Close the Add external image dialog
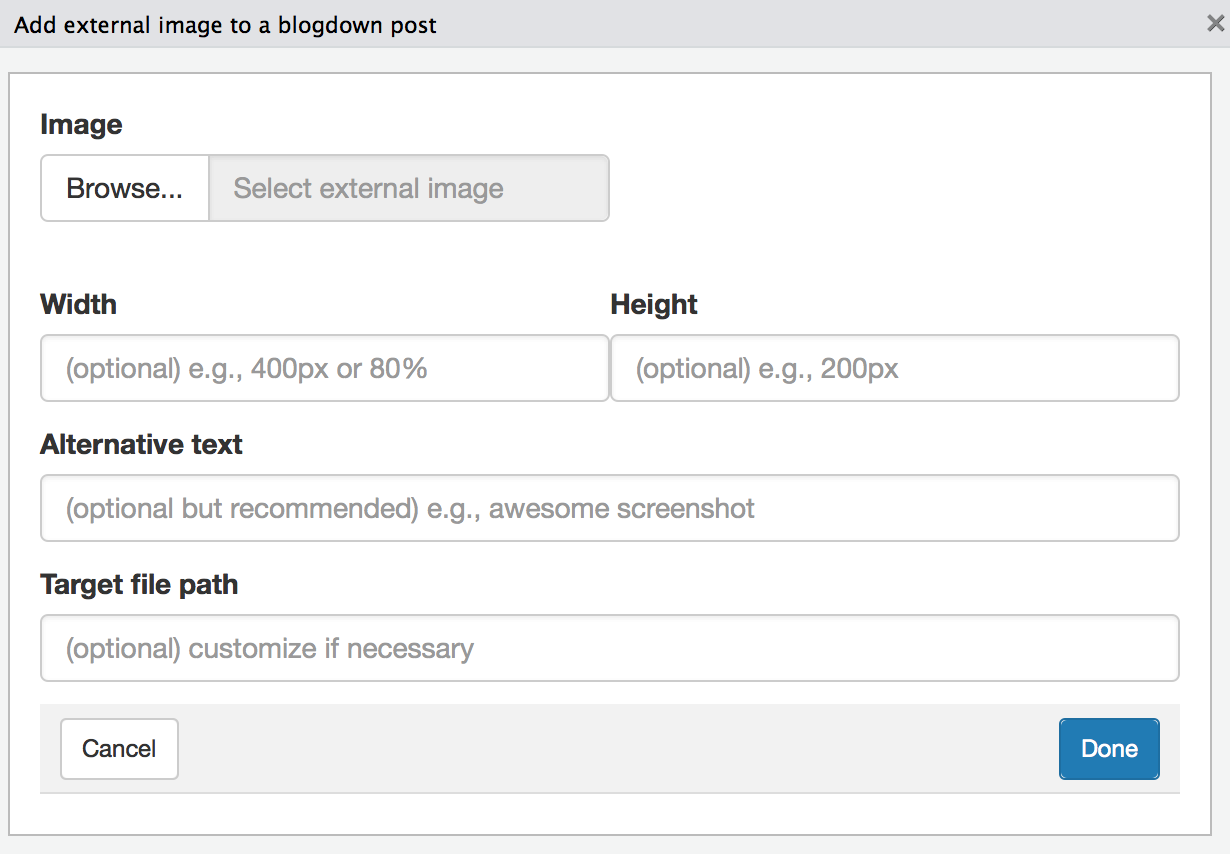The image size is (1230, 854). click(1215, 23)
